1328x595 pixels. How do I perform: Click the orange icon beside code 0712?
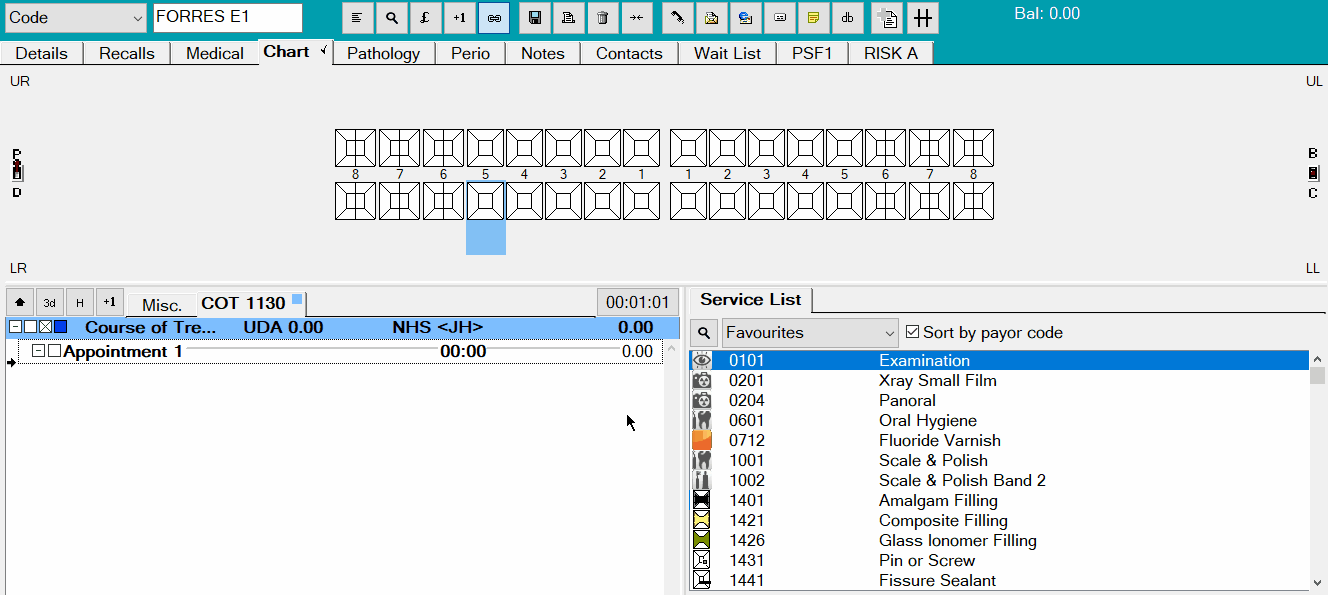tap(702, 441)
